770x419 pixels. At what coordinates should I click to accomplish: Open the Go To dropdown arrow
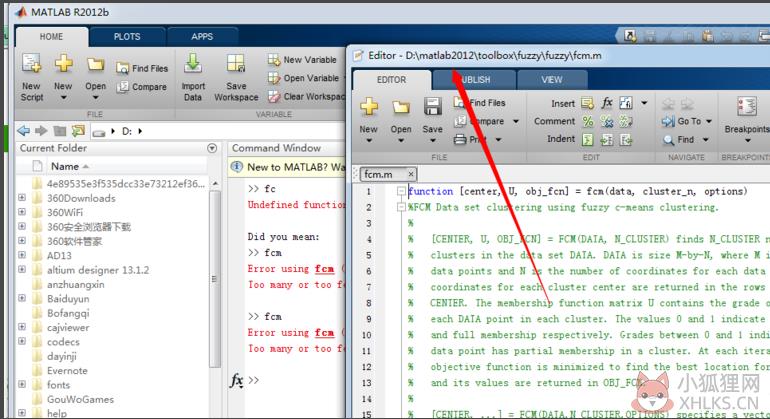click(709, 121)
